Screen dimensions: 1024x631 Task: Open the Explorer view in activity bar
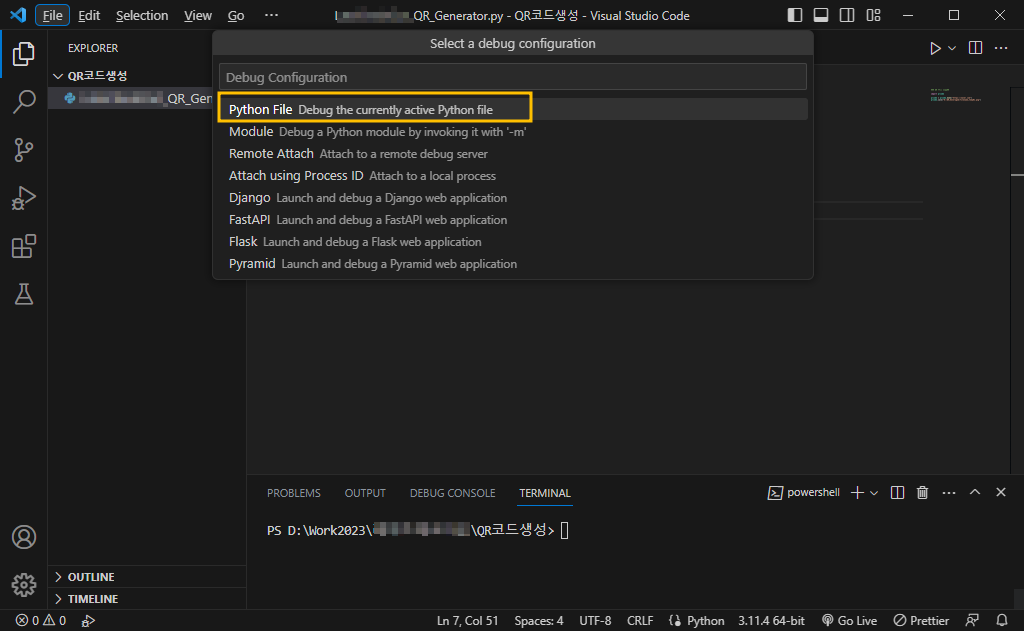(x=24, y=54)
